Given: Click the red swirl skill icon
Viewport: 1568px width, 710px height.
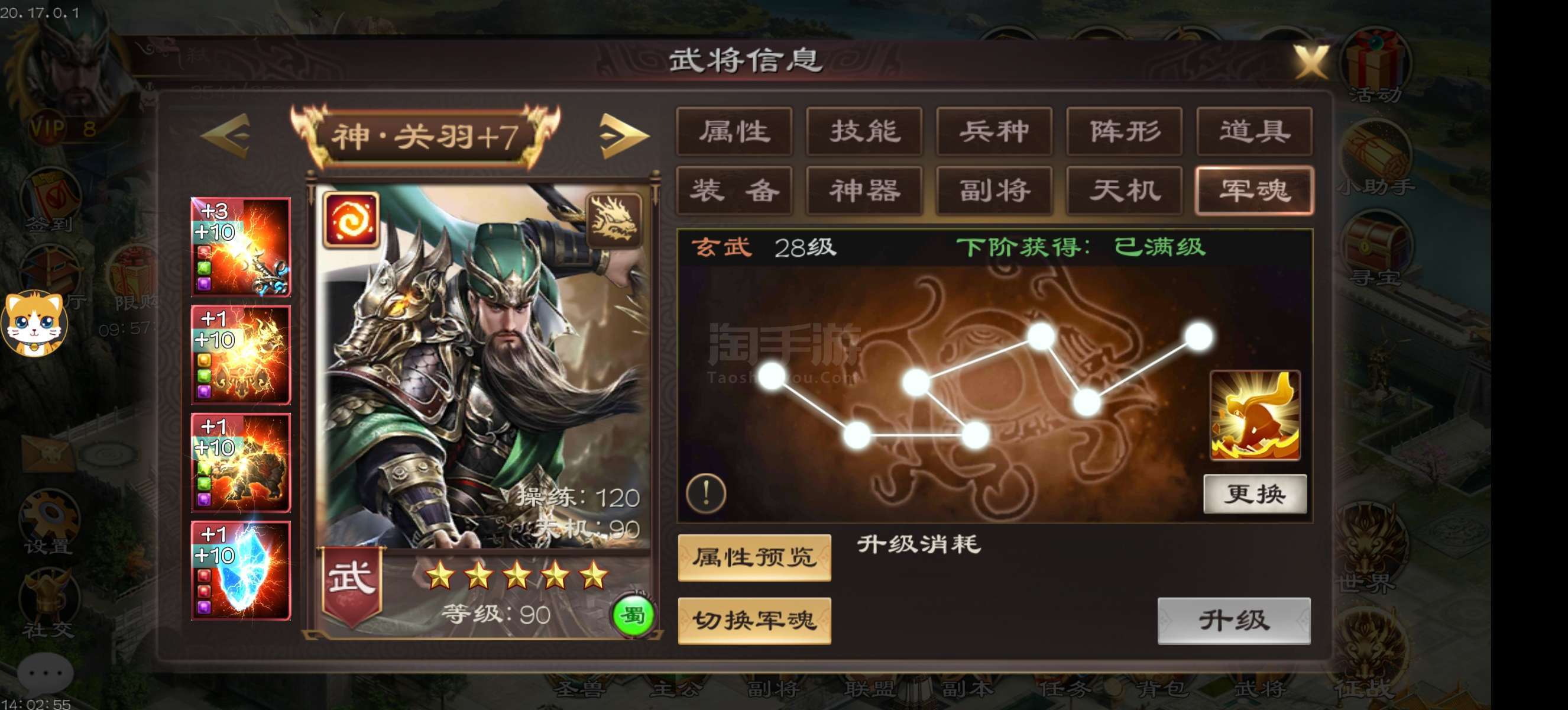Looking at the screenshot, I should pyautogui.click(x=351, y=220).
